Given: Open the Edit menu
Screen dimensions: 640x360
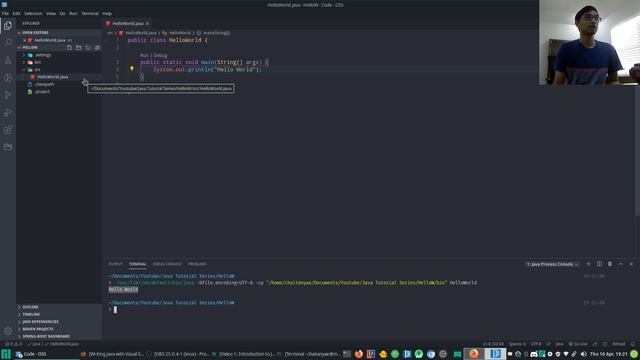Looking at the screenshot, I should [x=16, y=13].
